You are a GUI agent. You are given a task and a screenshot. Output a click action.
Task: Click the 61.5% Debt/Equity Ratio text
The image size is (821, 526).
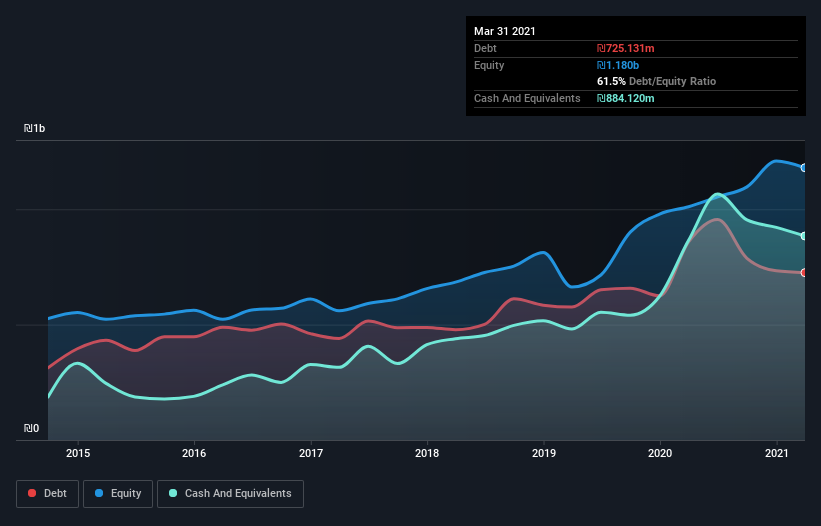point(657,81)
